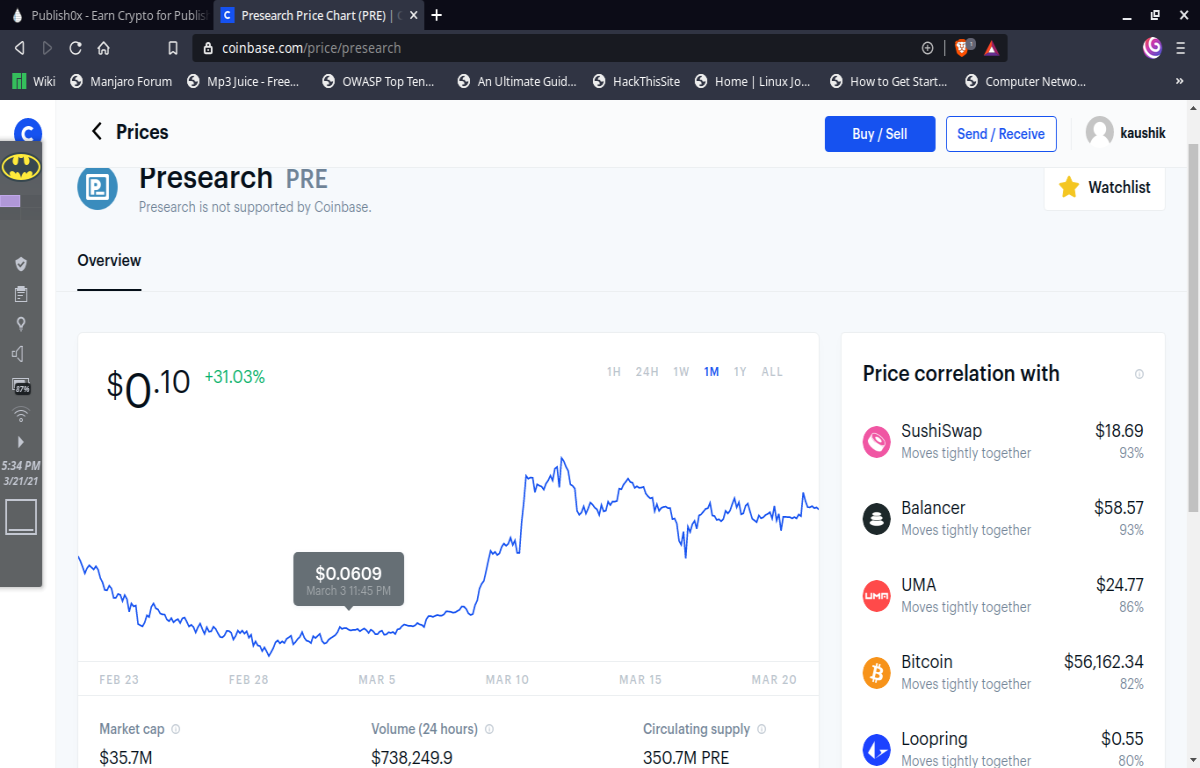Image resolution: width=1200 pixels, height=768 pixels.
Task: Click the Batman logo in side panel
Action: pyautogui.click(x=21, y=167)
